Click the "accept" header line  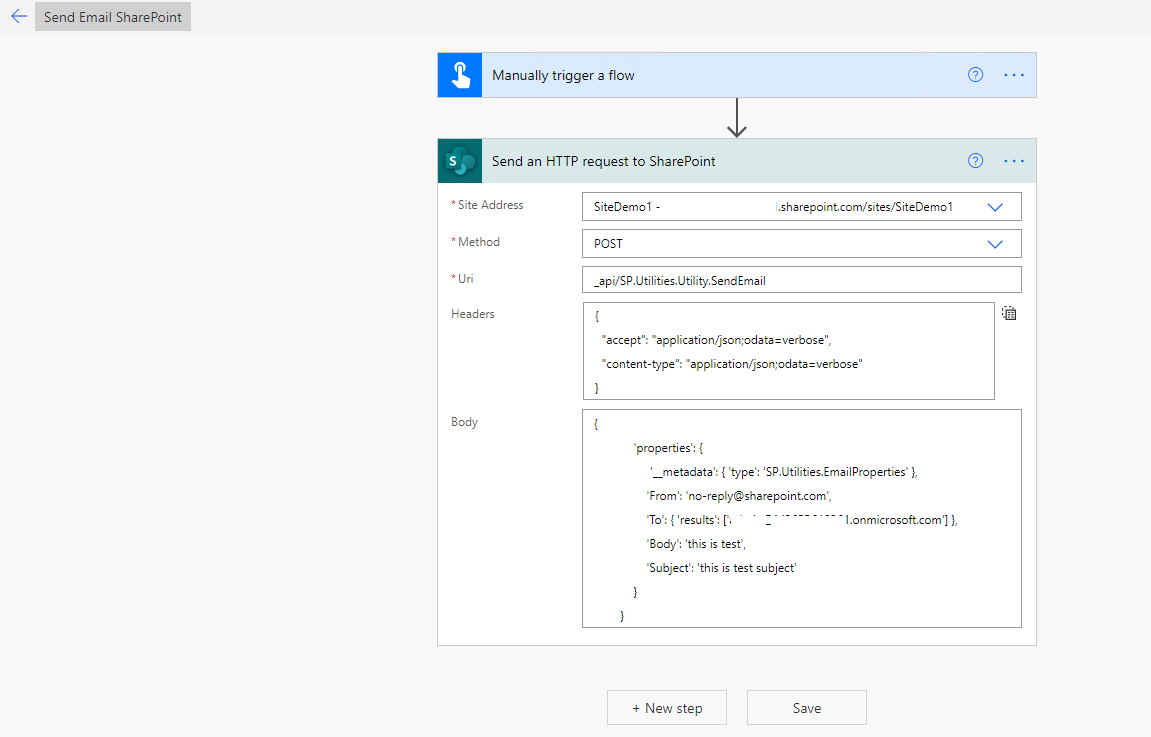[x=716, y=340]
